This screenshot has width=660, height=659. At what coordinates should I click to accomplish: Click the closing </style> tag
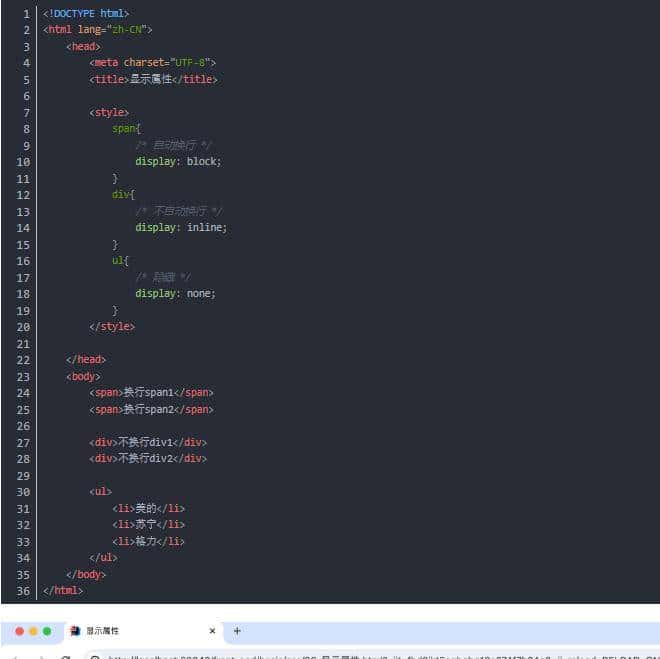[x=112, y=326]
